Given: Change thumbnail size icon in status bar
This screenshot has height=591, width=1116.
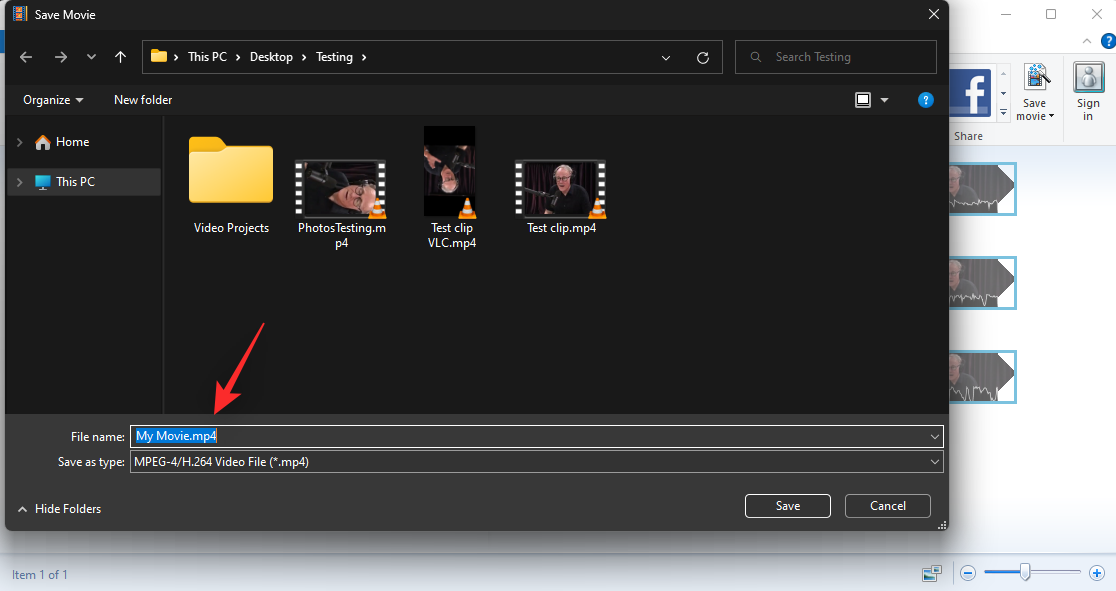Looking at the screenshot, I should (932, 572).
